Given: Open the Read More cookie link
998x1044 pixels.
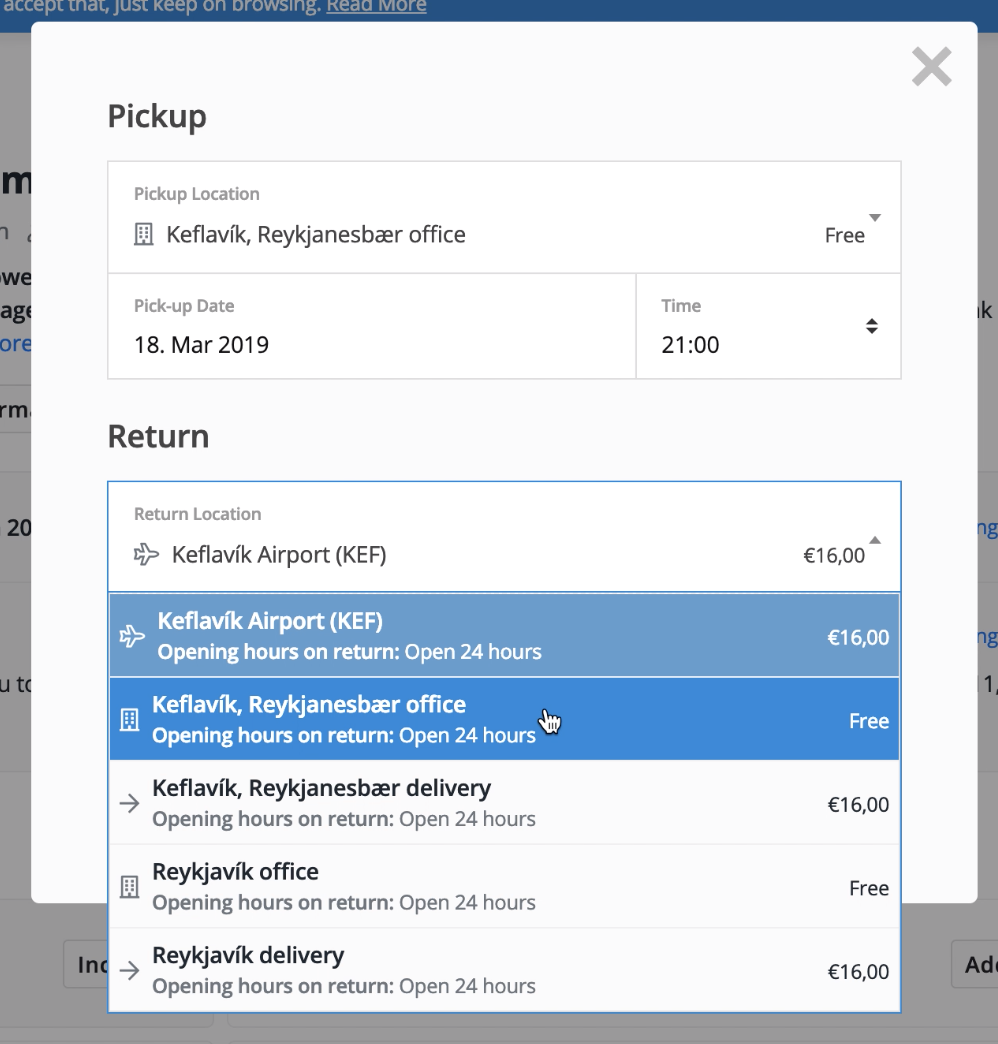Looking at the screenshot, I should pyautogui.click(x=376, y=7).
